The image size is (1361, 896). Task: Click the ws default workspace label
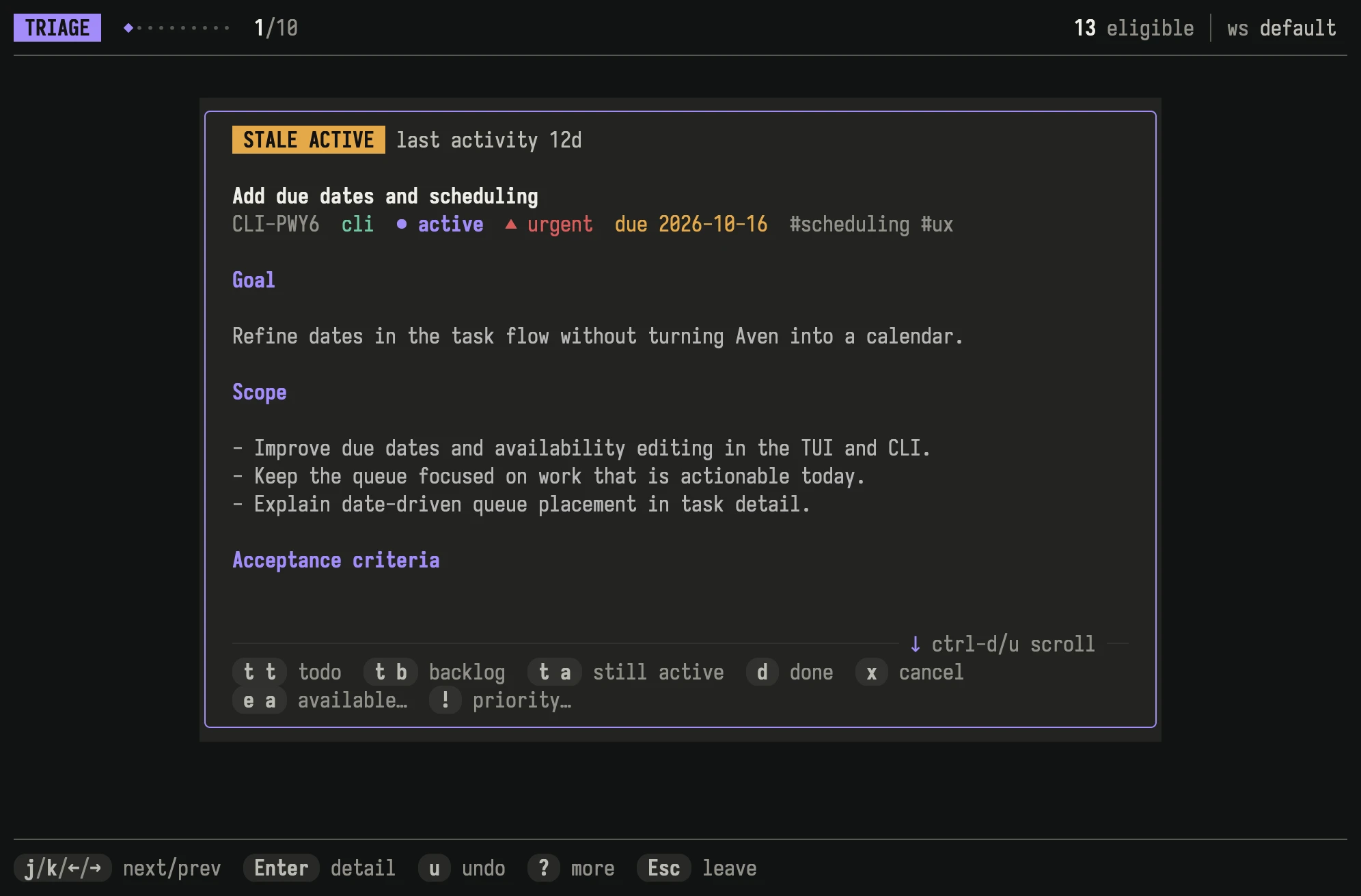coord(1282,28)
